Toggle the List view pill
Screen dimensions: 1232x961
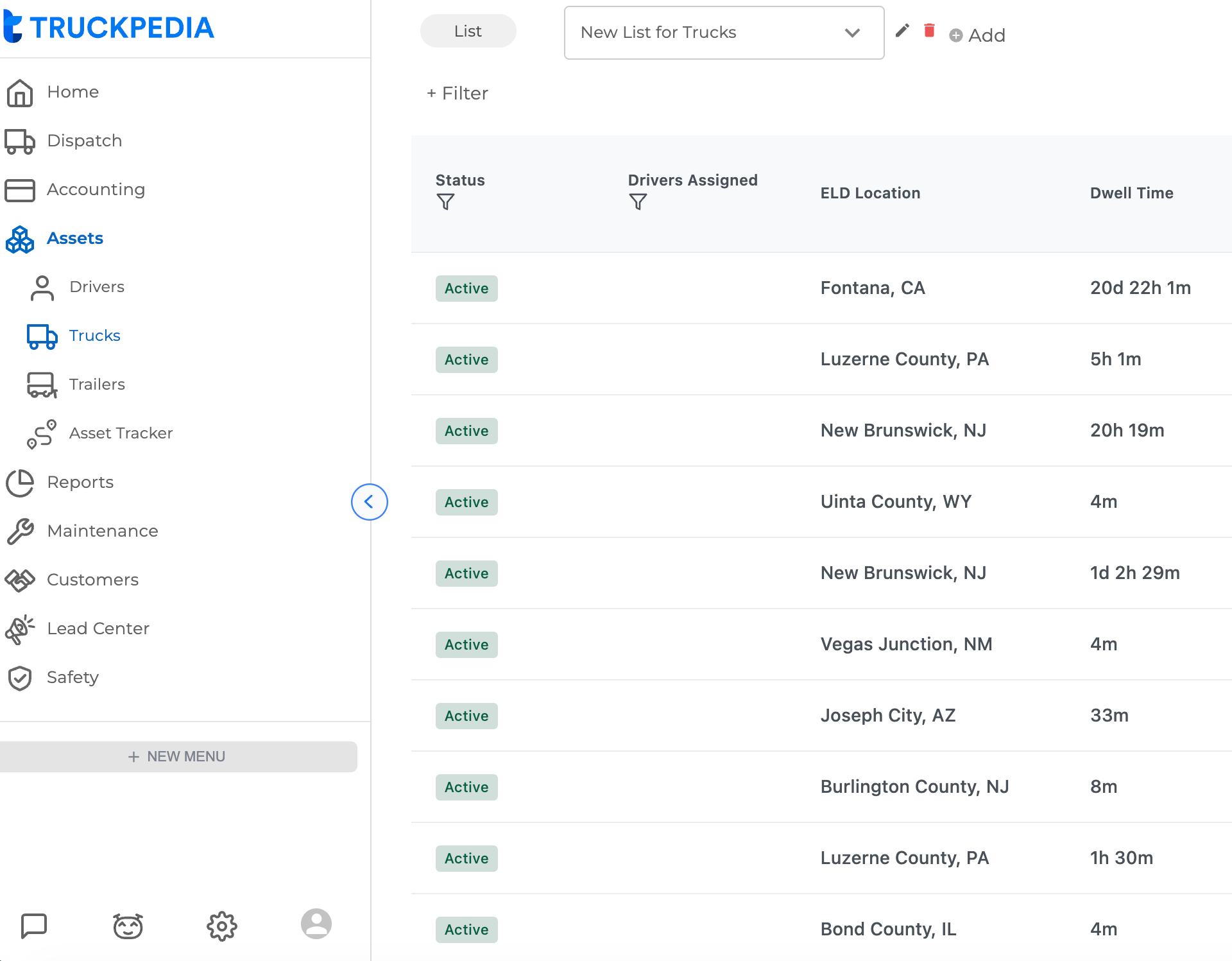coord(468,31)
